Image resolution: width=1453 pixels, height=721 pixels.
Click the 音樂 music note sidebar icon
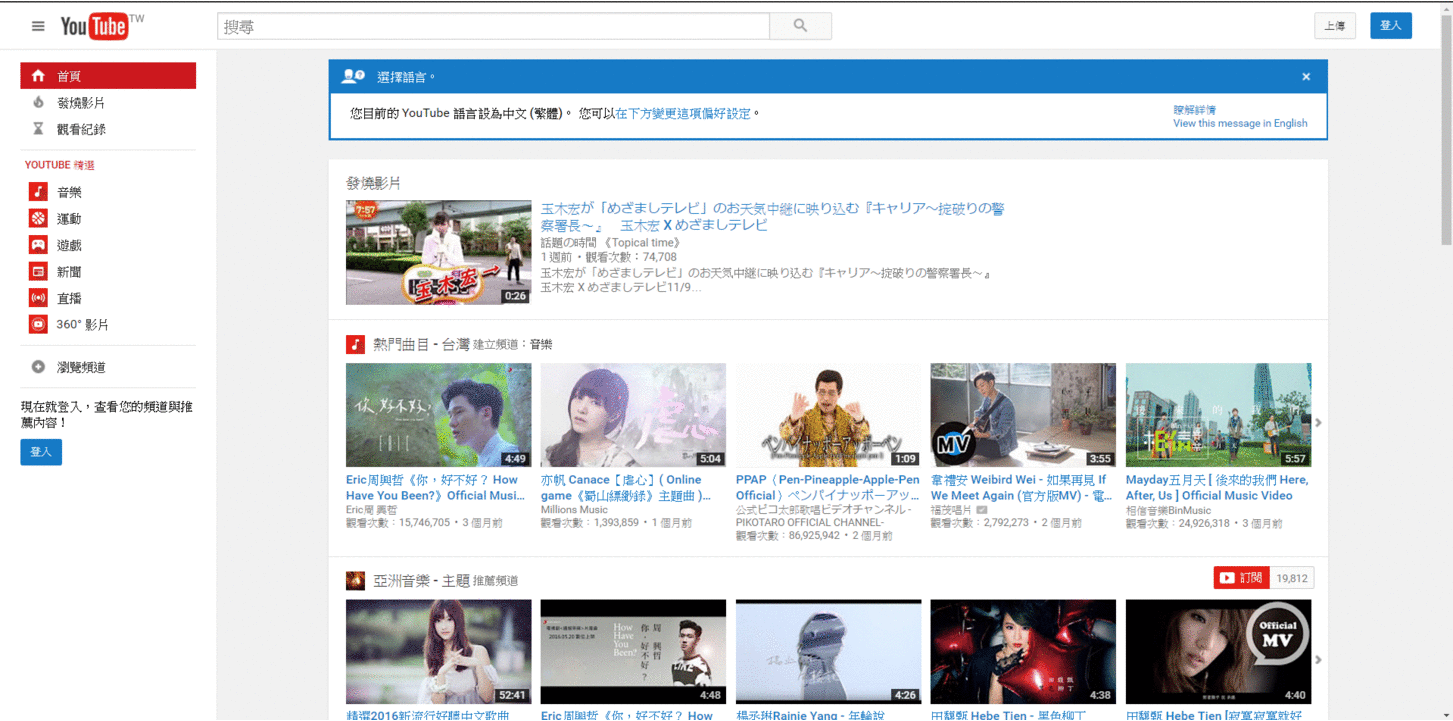[x=38, y=192]
